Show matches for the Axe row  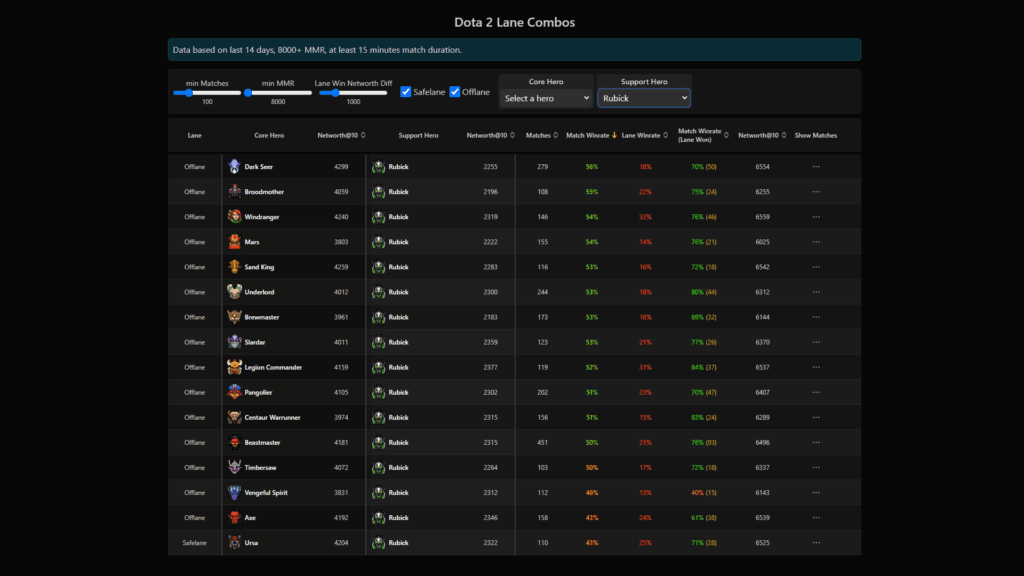816,517
